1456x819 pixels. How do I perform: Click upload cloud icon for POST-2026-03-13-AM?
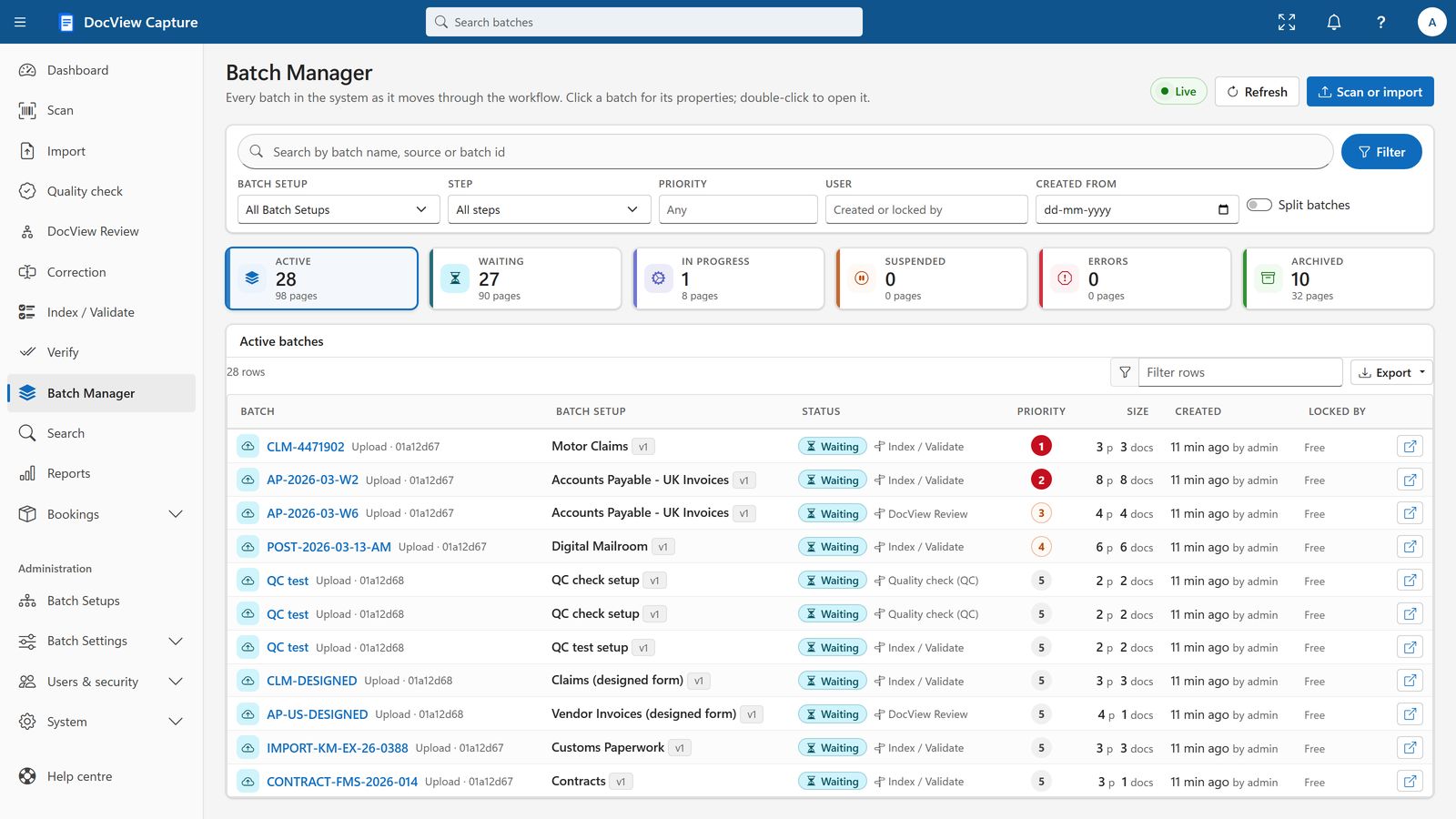point(248,547)
